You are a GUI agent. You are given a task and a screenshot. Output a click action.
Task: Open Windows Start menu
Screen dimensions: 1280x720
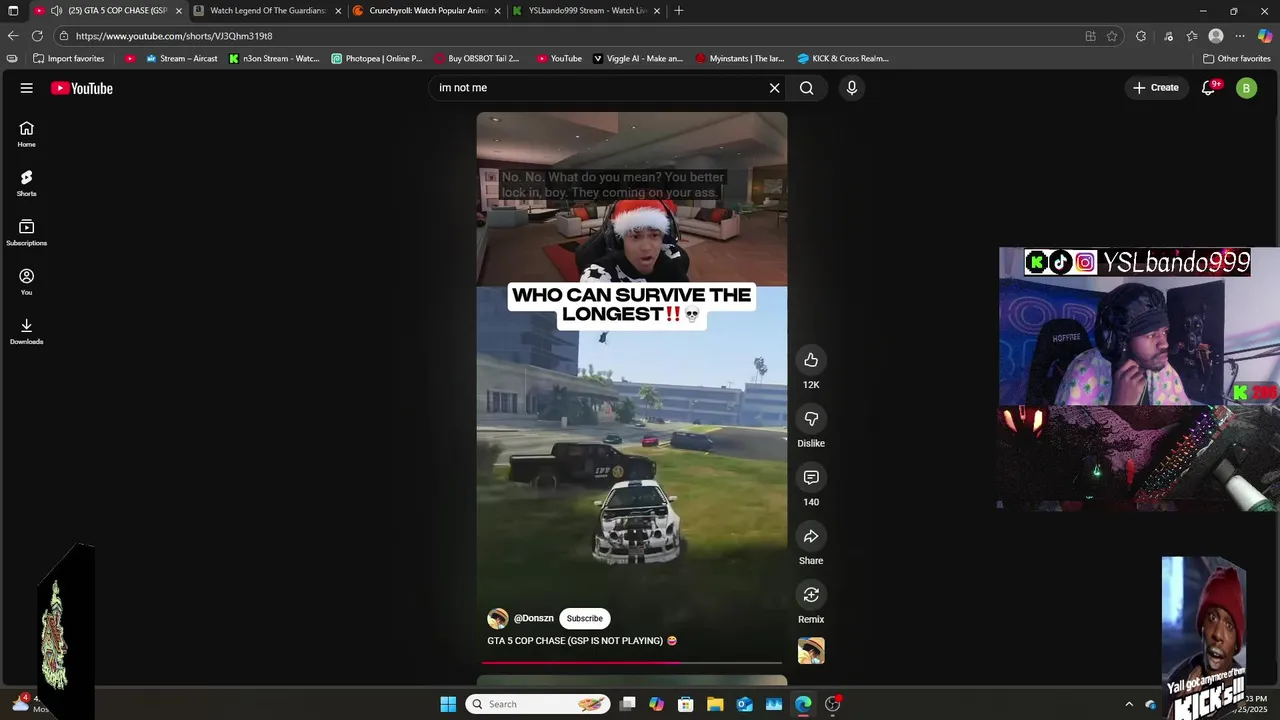448,704
